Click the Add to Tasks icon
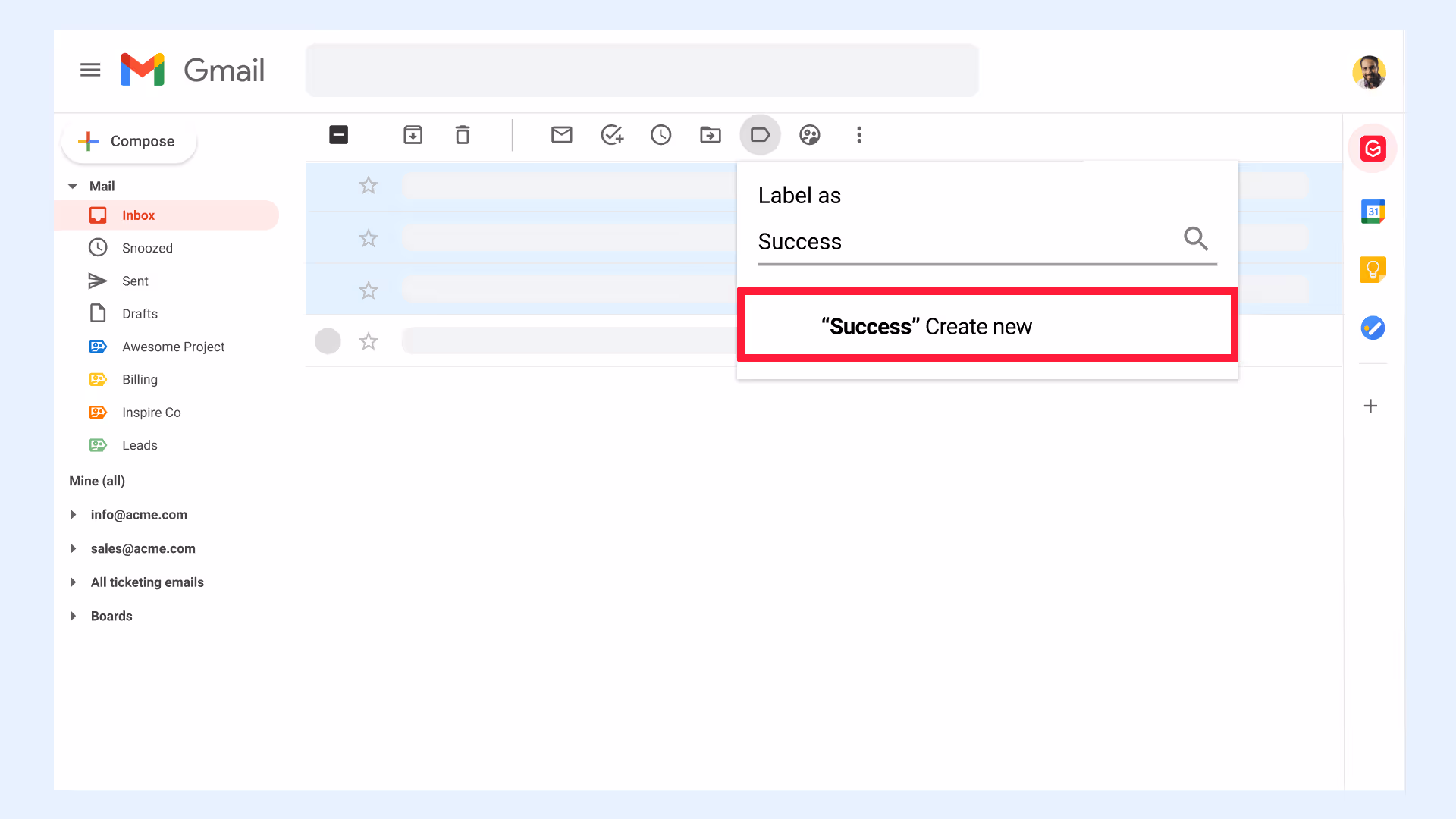 click(612, 135)
